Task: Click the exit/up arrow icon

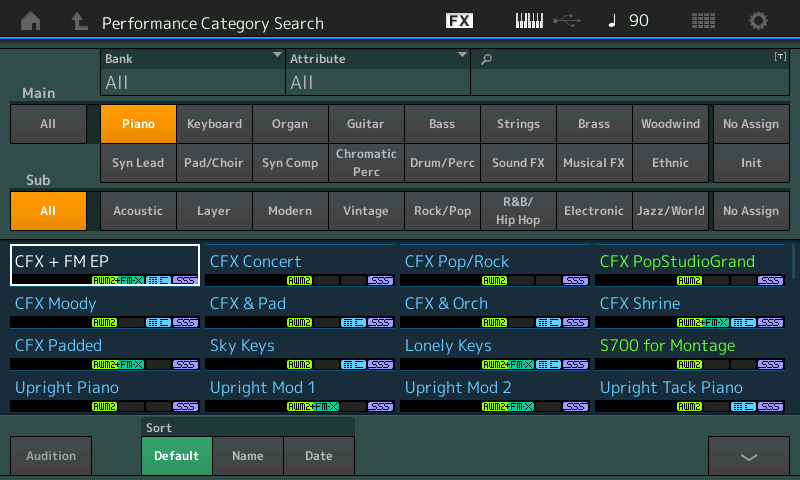Action: [80, 21]
